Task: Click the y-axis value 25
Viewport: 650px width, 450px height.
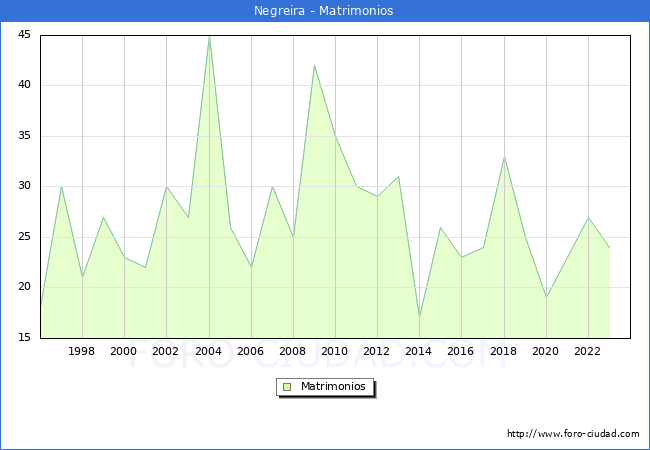Action: [x=24, y=237]
